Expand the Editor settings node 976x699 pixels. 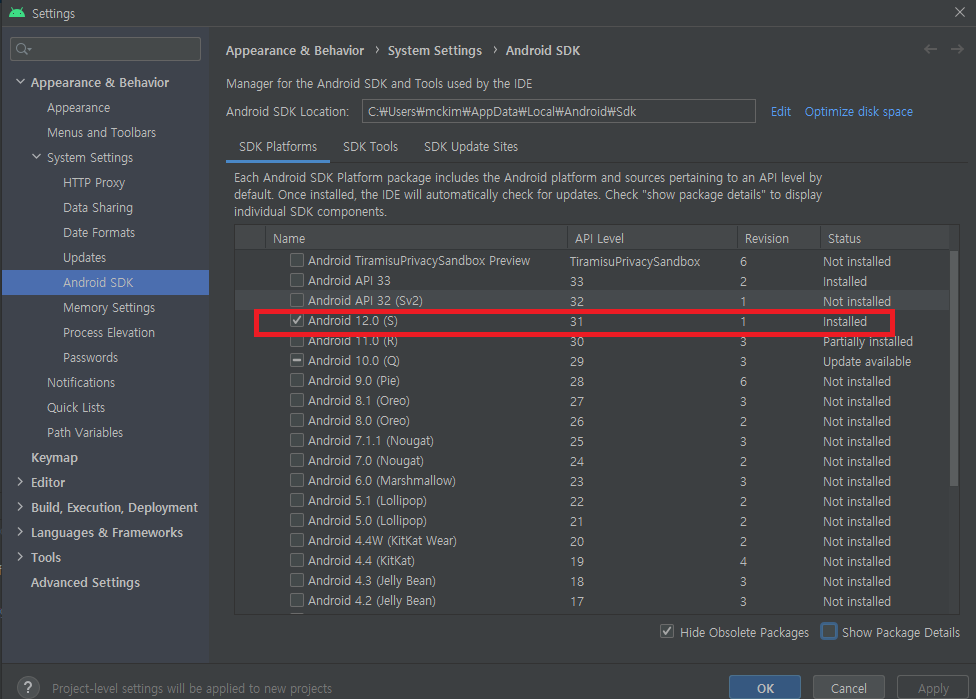tap(20, 482)
